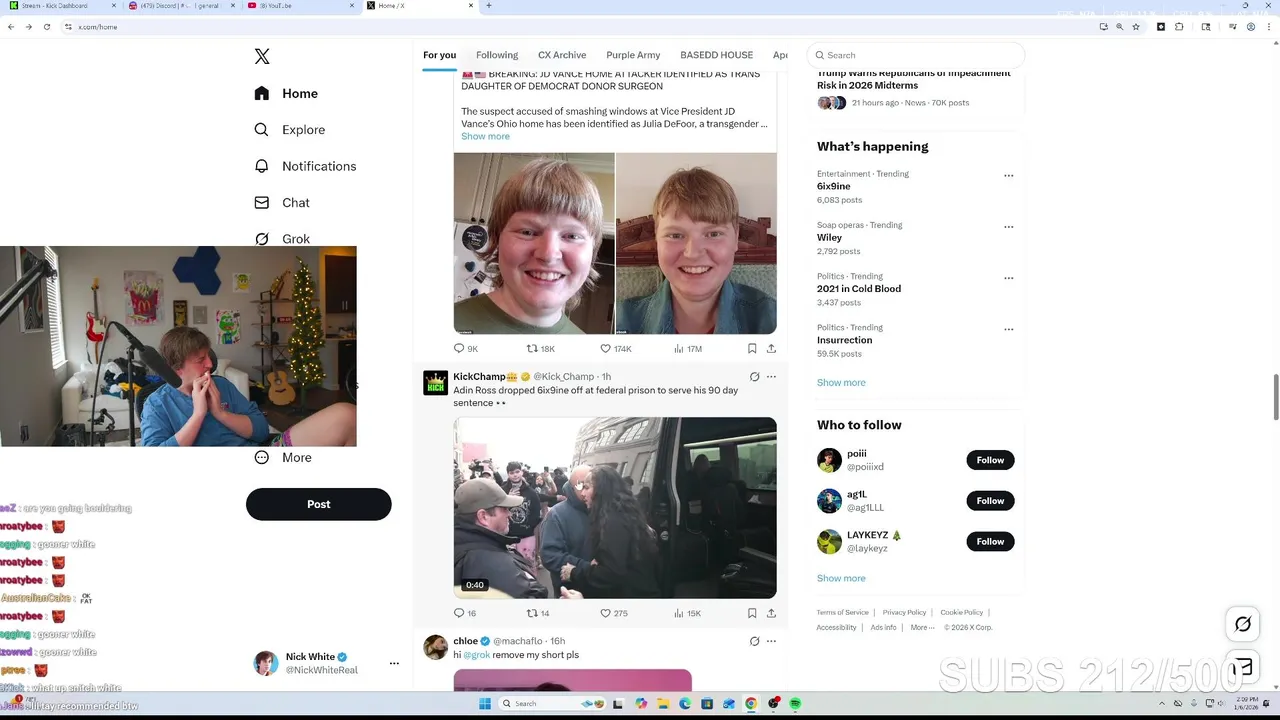Screen dimensions: 1280x720
Task: Open left photo in JD Vance post
Action: pyautogui.click(x=534, y=243)
